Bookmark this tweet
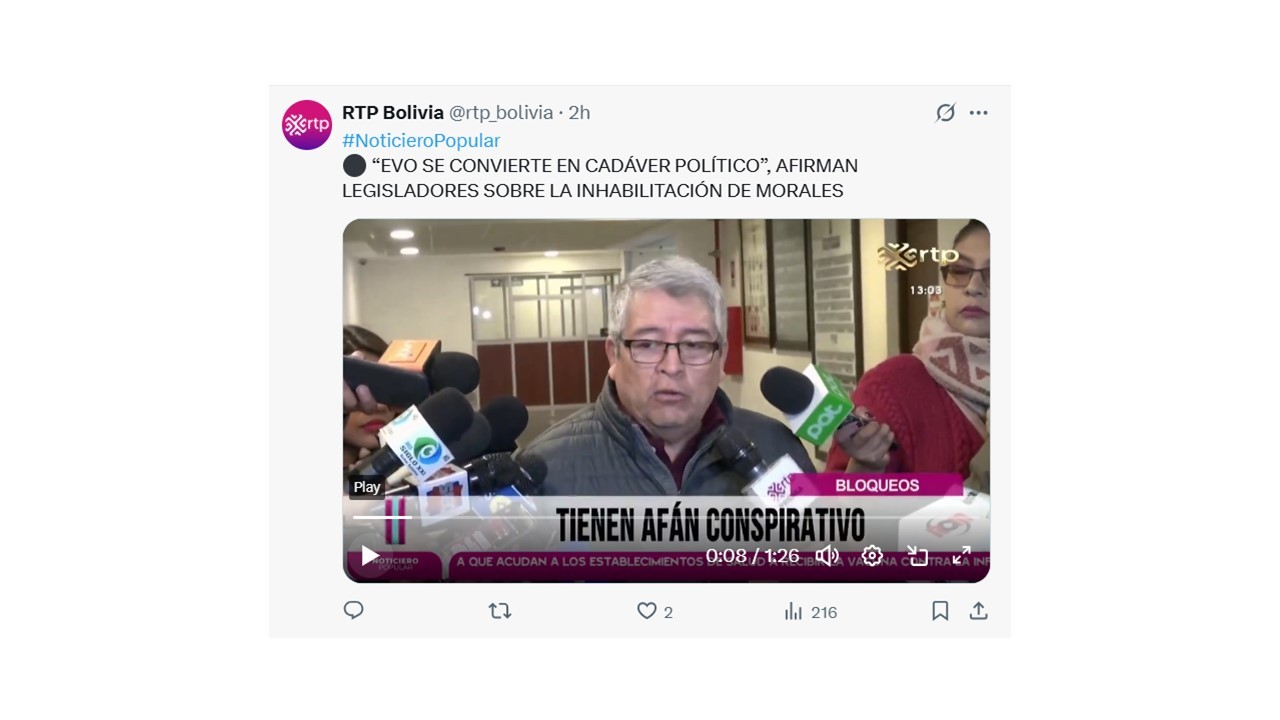 click(x=940, y=611)
